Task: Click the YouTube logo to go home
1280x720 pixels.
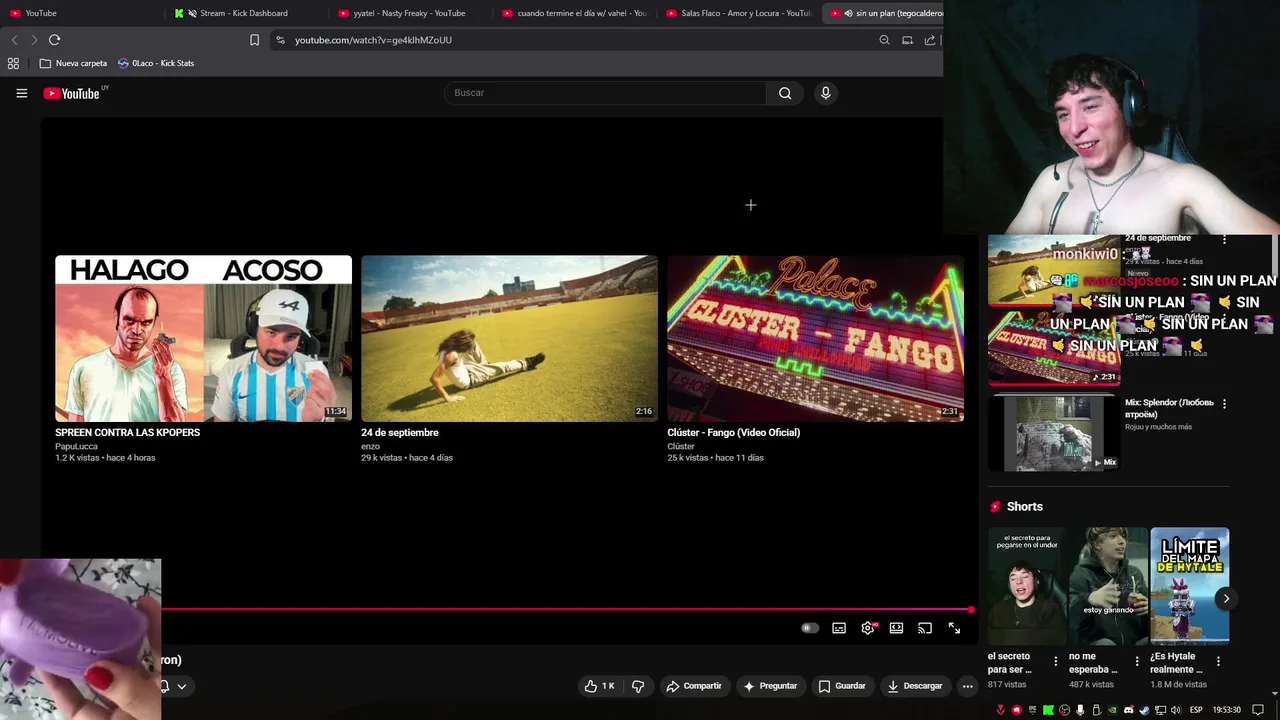Action: point(72,93)
